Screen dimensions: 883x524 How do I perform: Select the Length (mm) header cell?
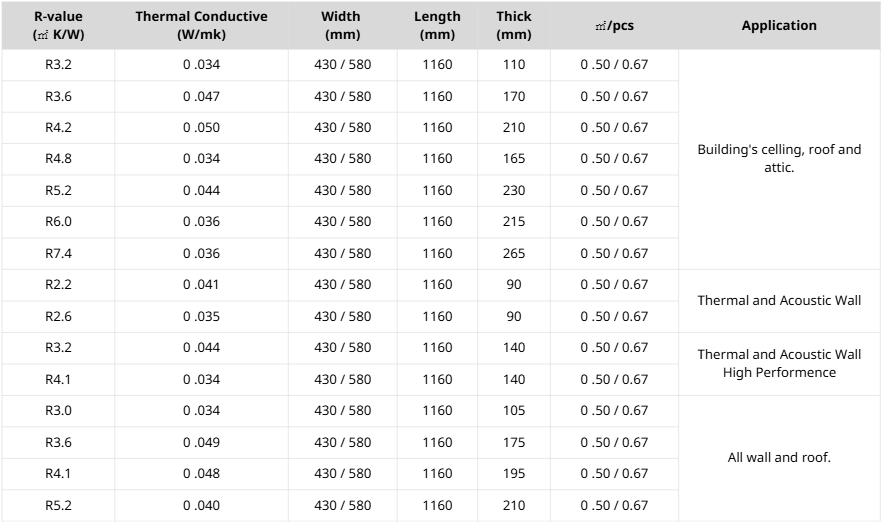click(x=437, y=25)
